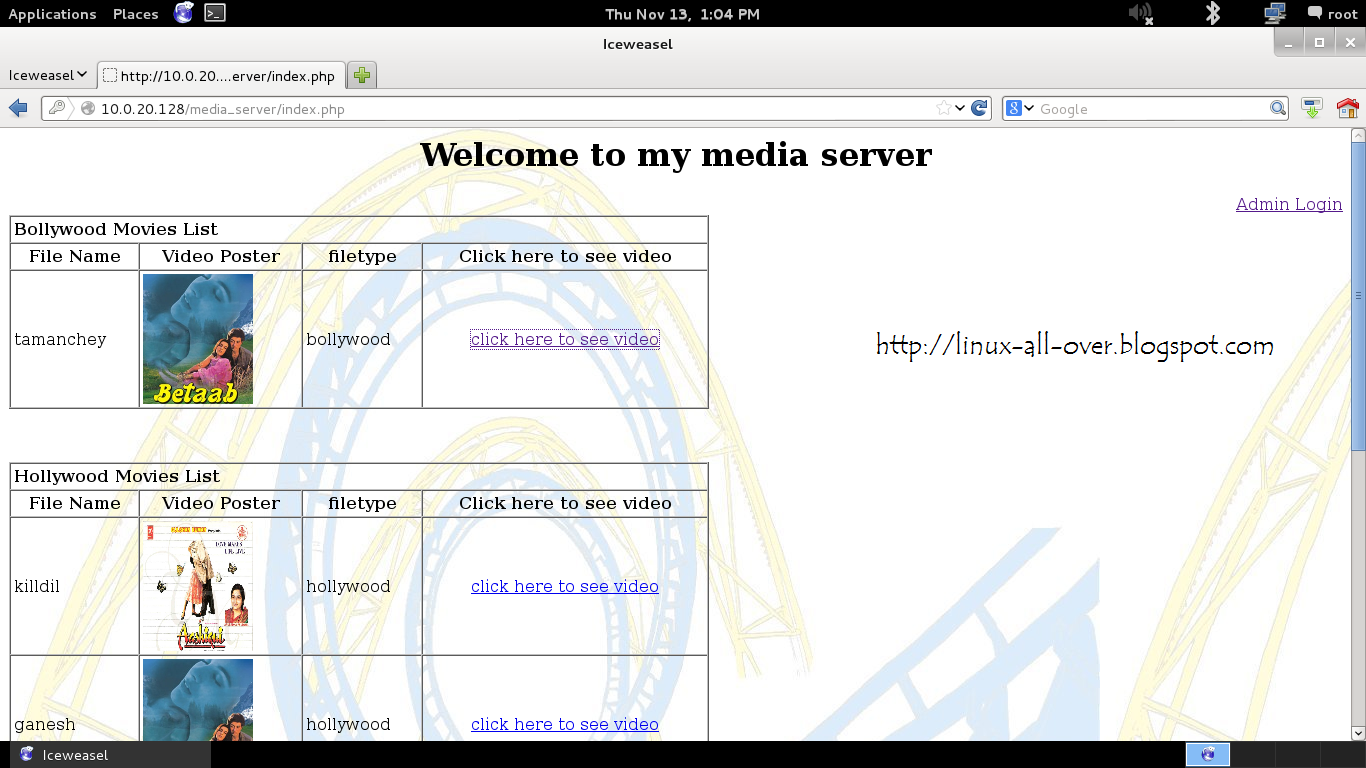This screenshot has width=1366, height=768.
Task: Click the "hollywood" filetype in ganesh row
Action: coord(348,724)
